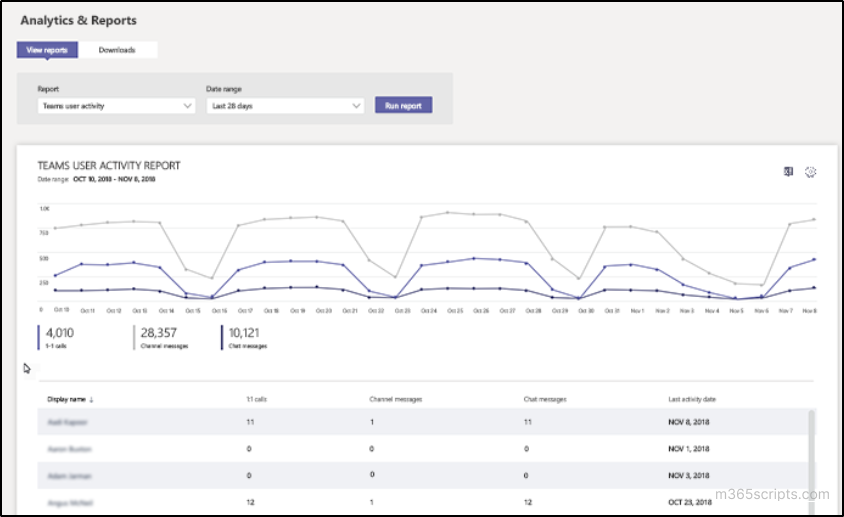Click the Display name sort arrow
844x517 pixels.
pos(92,400)
